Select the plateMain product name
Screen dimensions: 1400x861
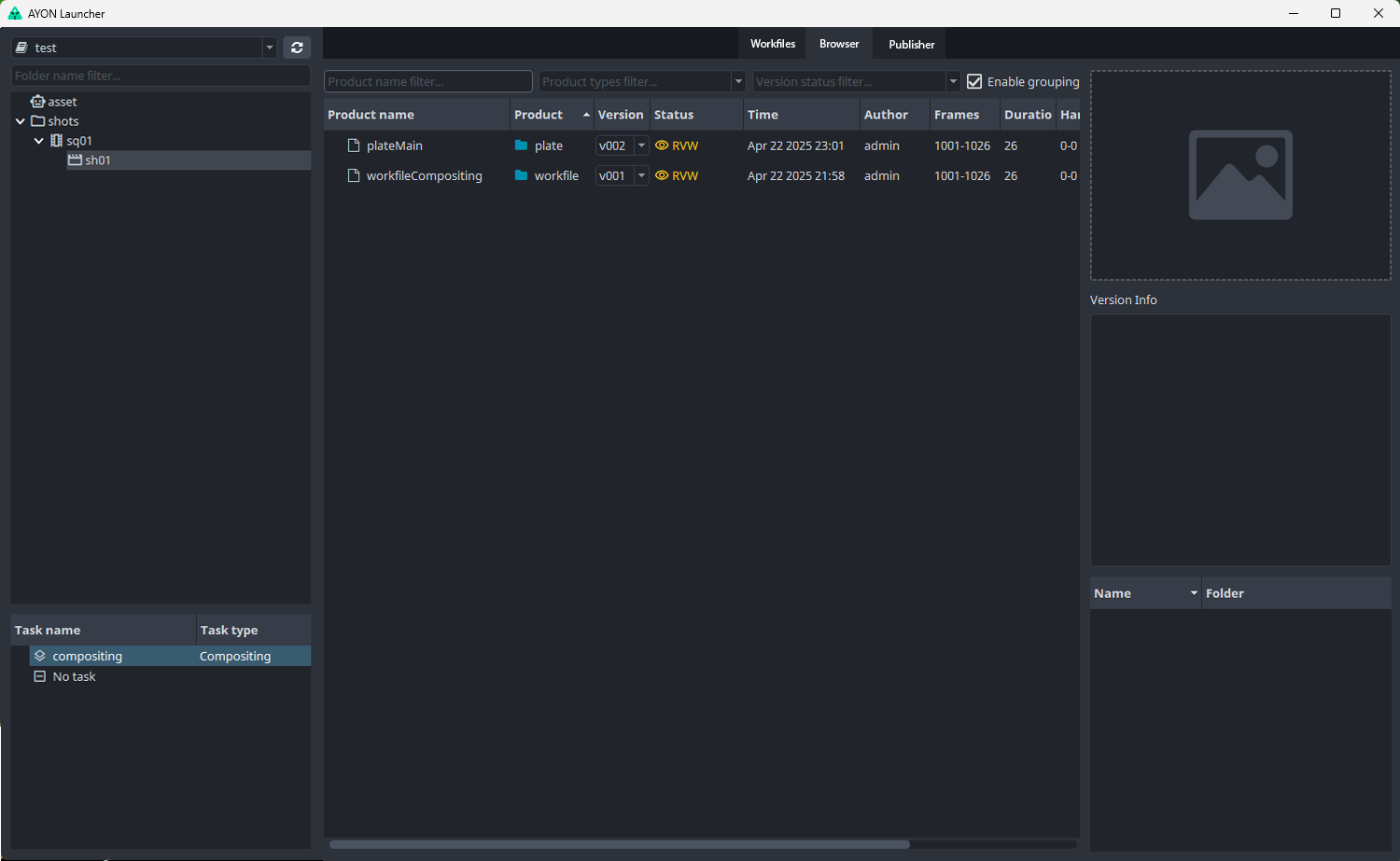click(x=395, y=146)
